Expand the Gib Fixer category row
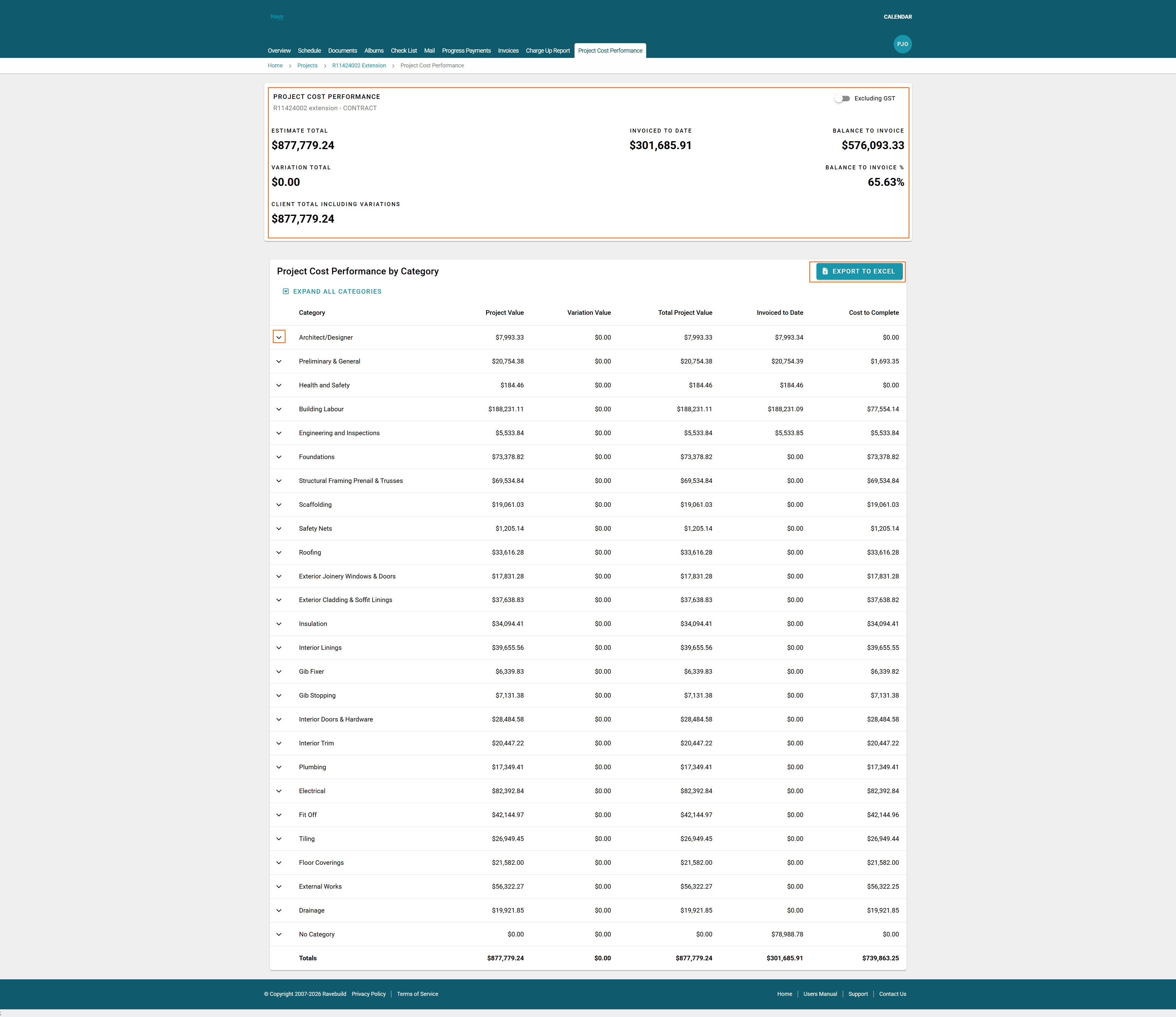This screenshot has width=1176, height=1017. 279,671
